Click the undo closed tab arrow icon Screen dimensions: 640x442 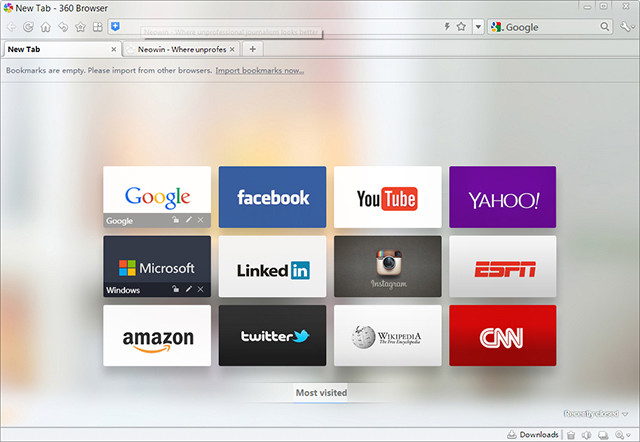tap(63, 27)
